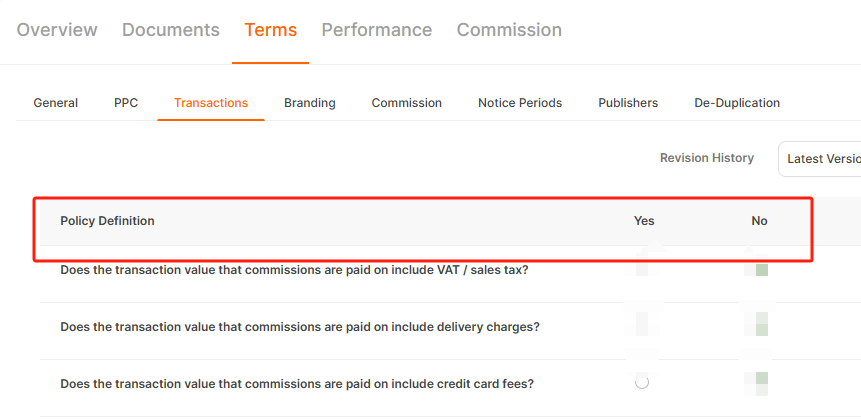View the Notice Periods sub-tab
Viewport: 861px width, 419px height.
tap(520, 103)
